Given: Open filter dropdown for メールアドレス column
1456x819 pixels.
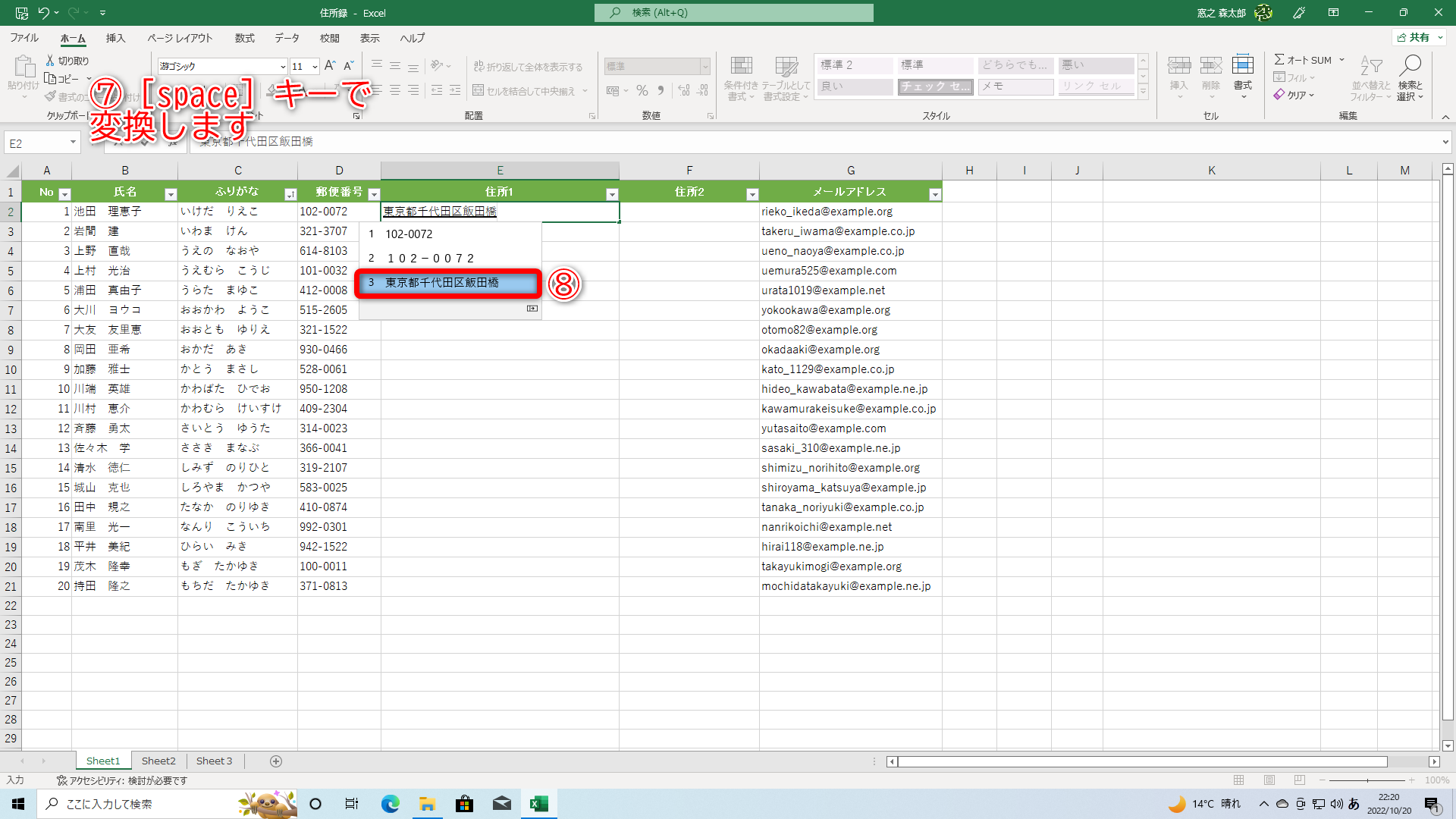Looking at the screenshot, I should tap(934, 194).
